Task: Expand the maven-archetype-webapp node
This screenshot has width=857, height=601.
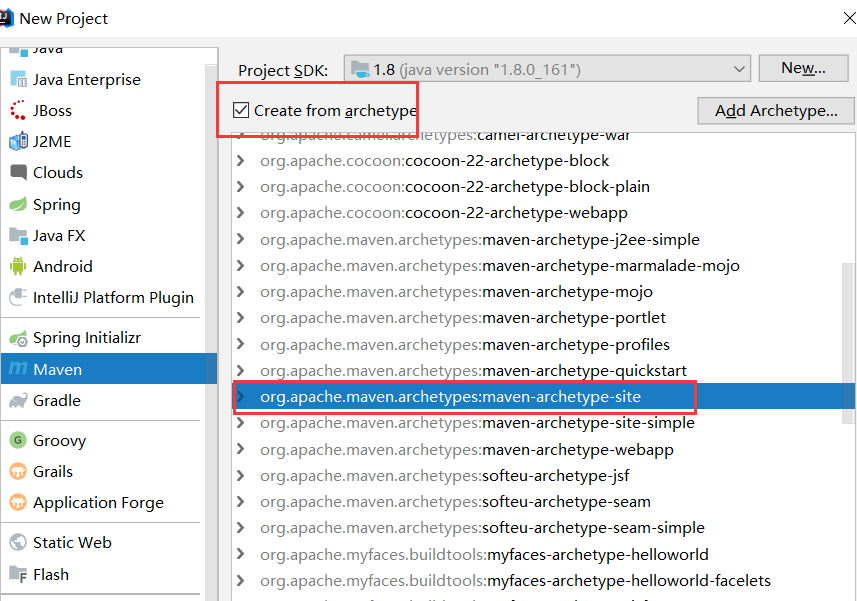Action: [240, 449]
